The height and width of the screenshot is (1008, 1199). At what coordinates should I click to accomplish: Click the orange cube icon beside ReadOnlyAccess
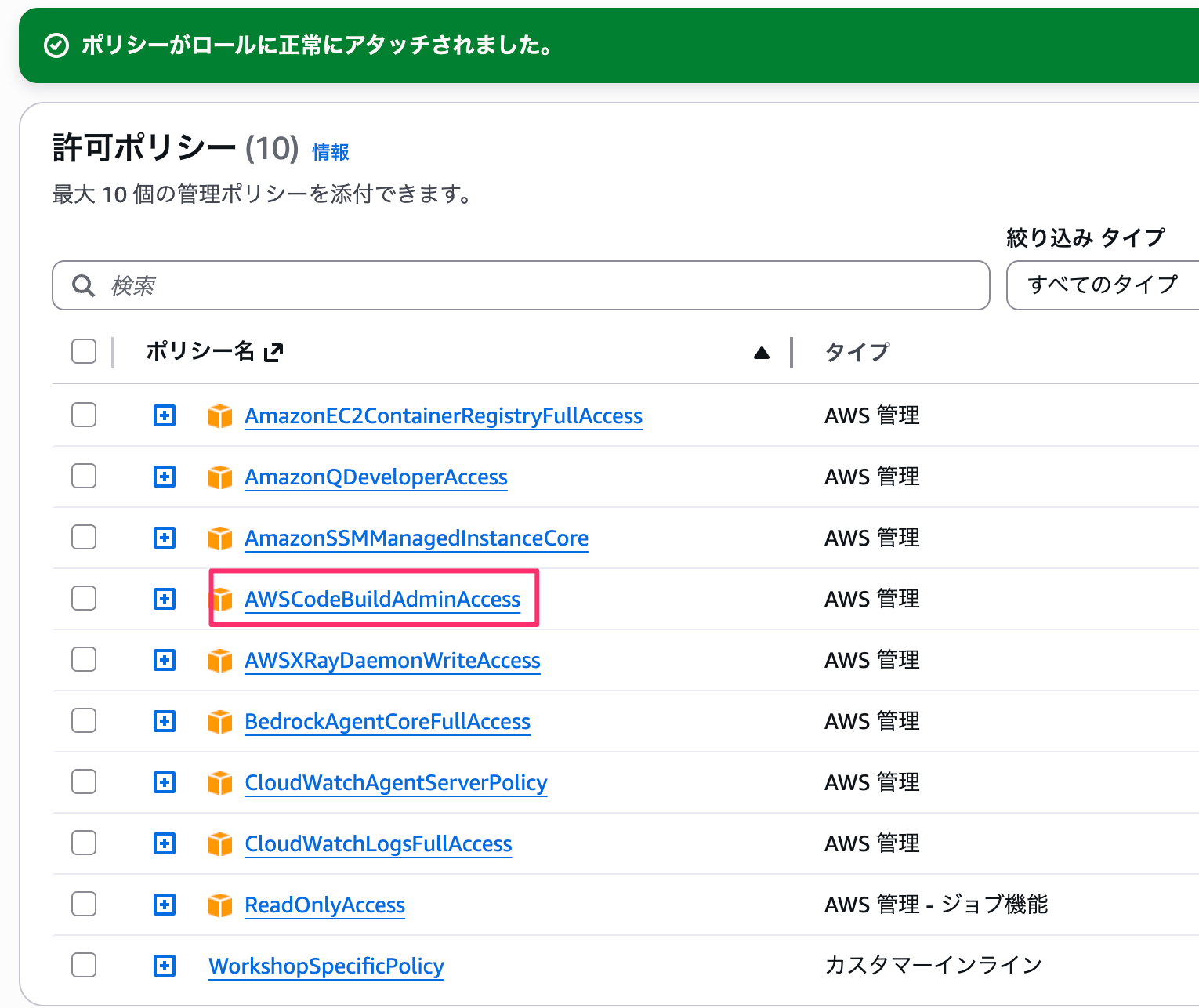(219, 905)
